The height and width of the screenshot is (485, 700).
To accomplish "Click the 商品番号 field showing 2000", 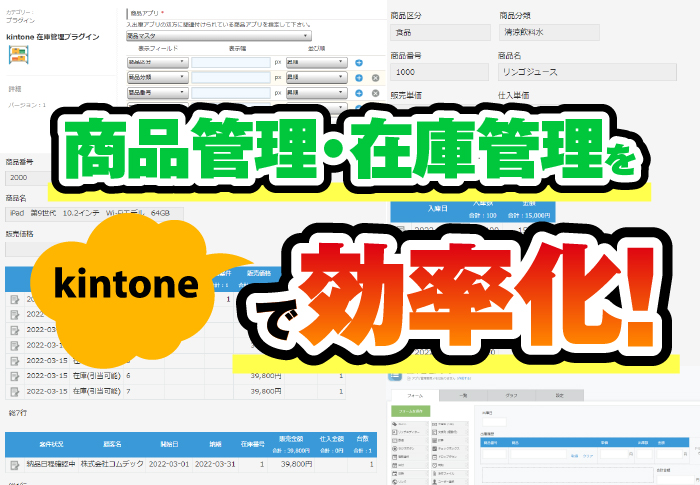I will click(29, 178).
